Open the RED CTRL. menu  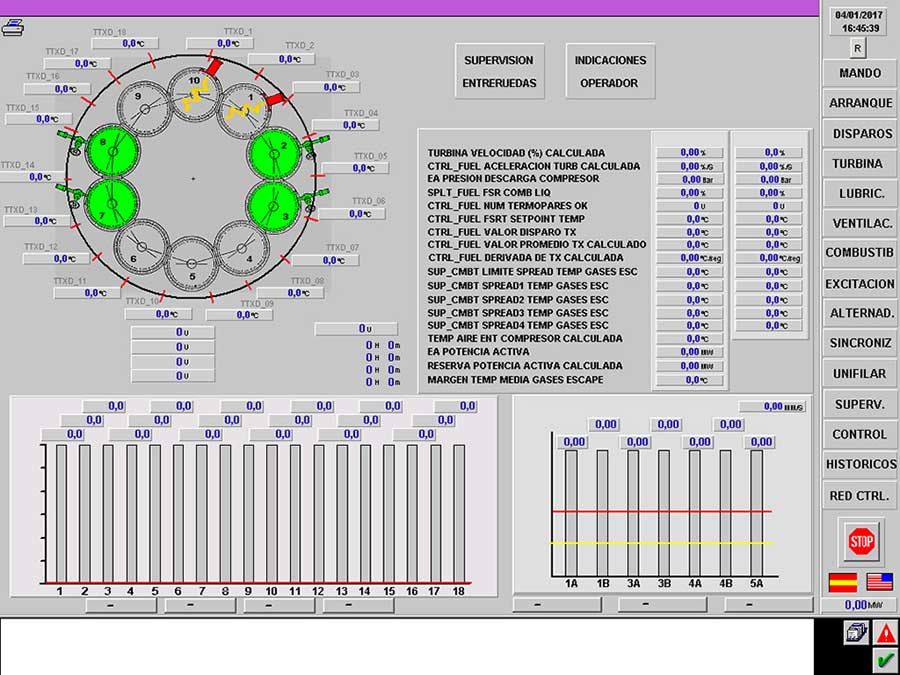coord(859,495)
